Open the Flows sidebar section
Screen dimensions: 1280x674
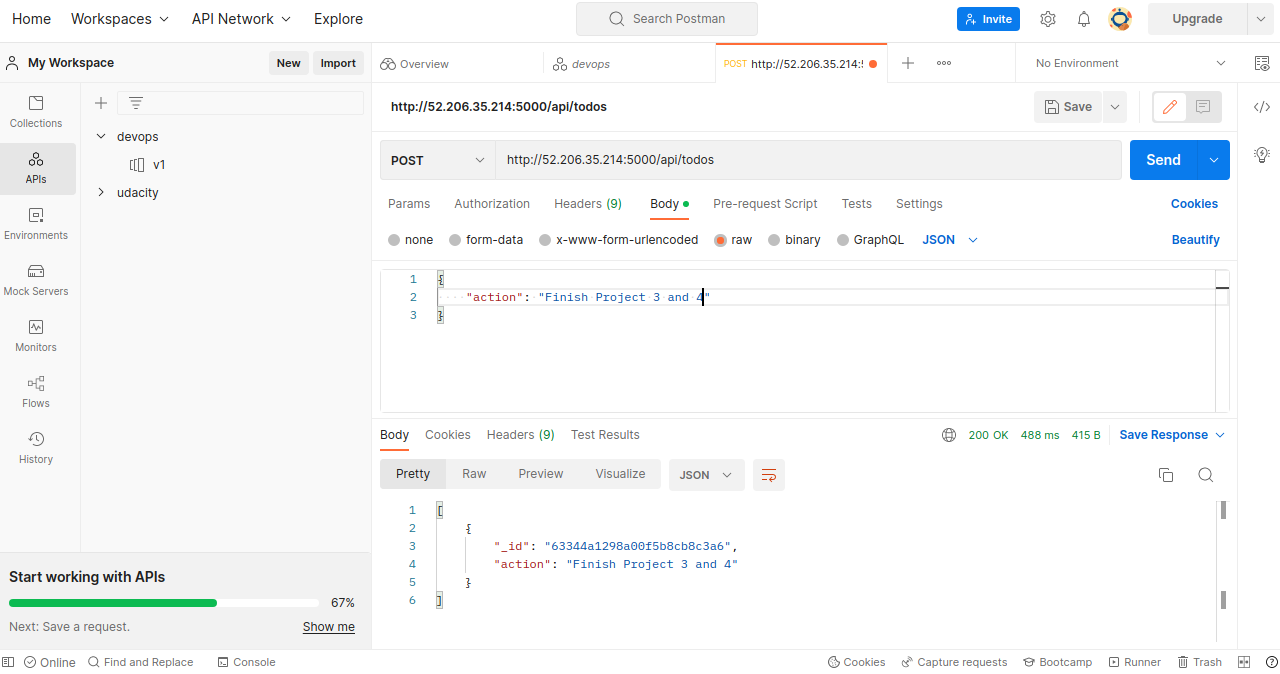pos(36,391)
